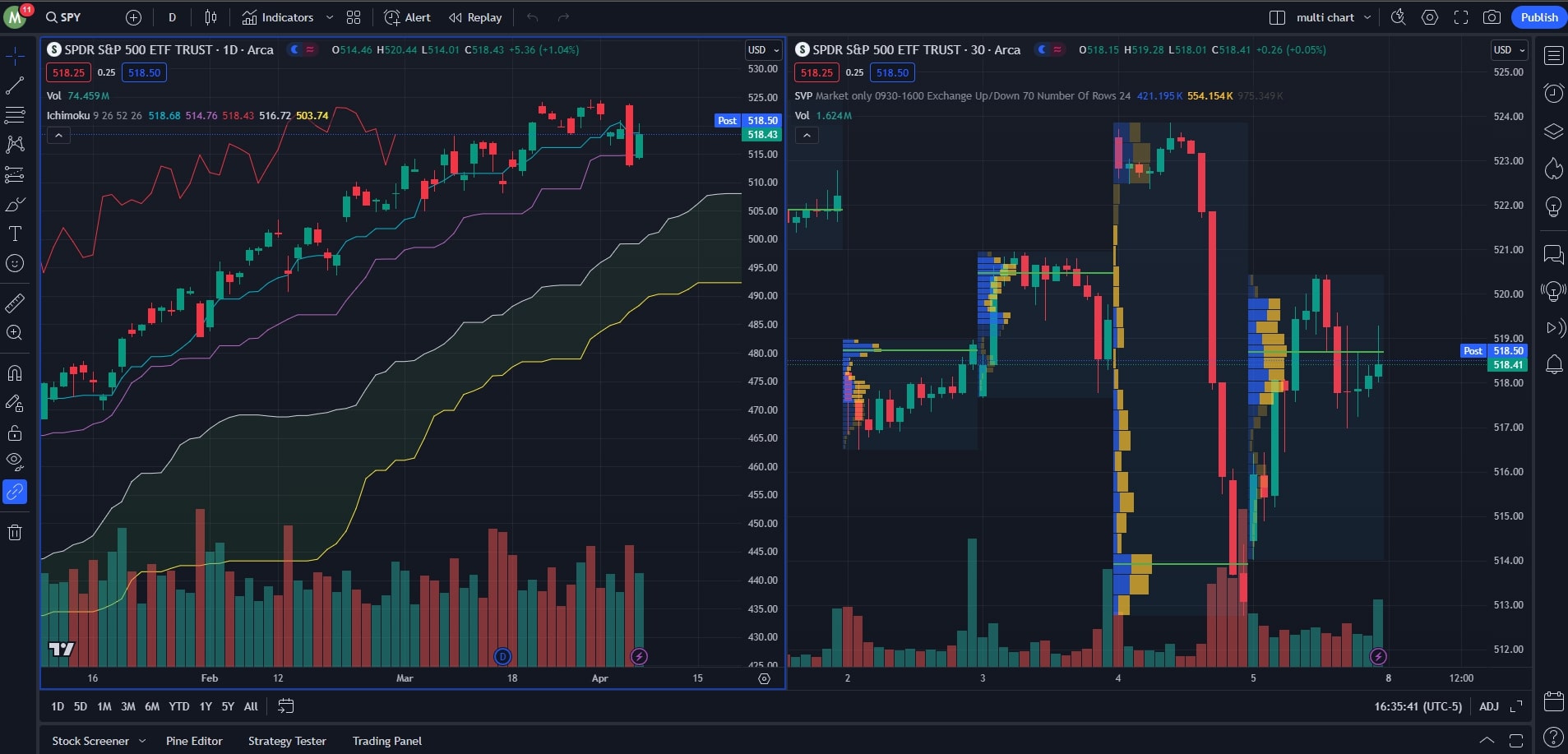
Task: Start bar Replay mode
Action: [475, 17]
